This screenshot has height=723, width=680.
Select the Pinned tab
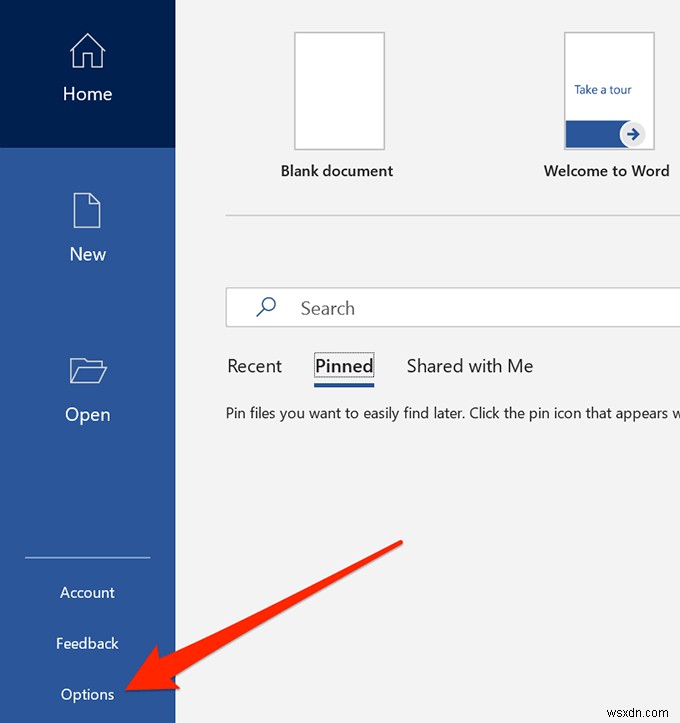344,366
